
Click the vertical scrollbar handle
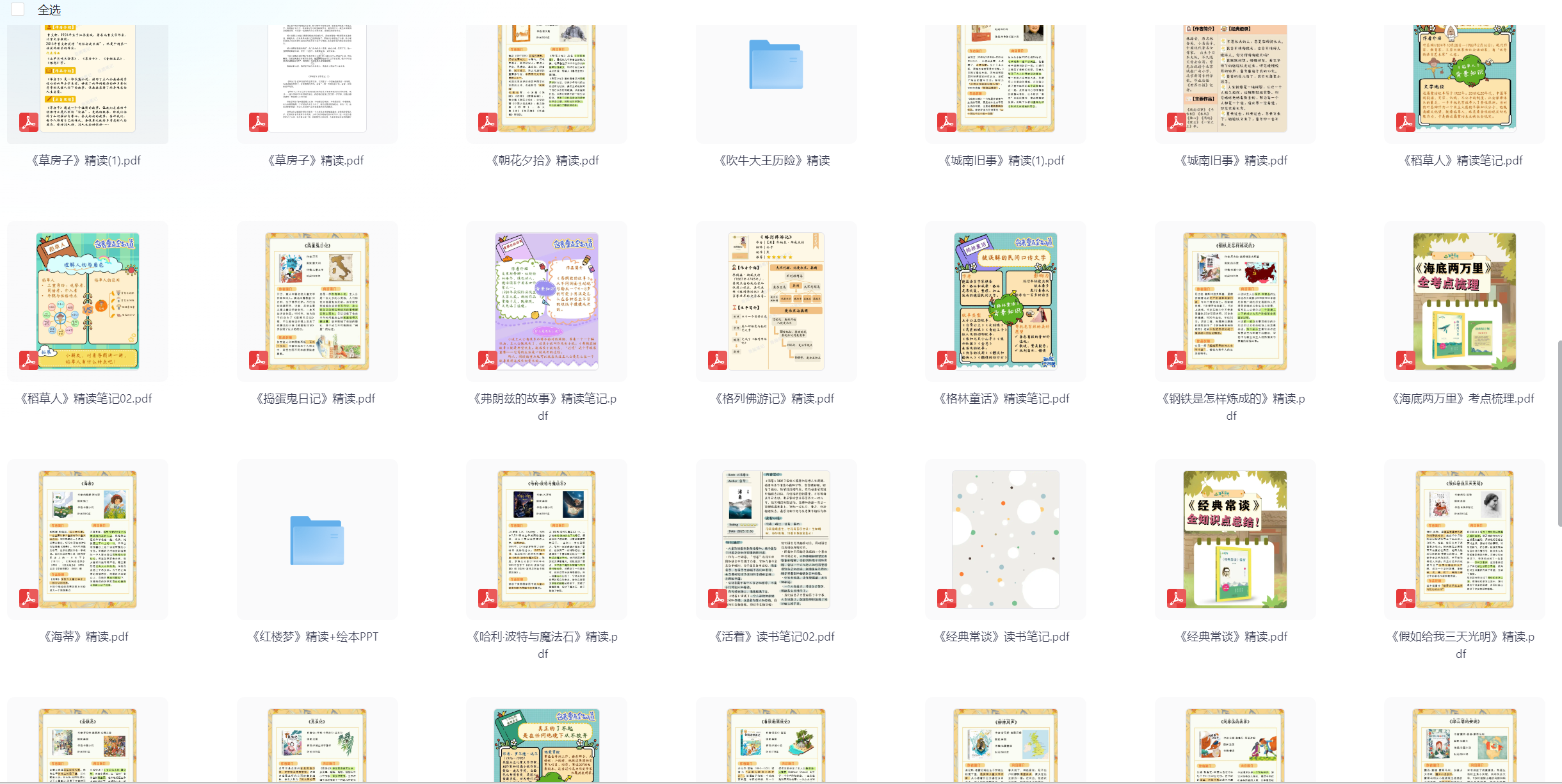pyautogui.click(x=1559, y=433)
